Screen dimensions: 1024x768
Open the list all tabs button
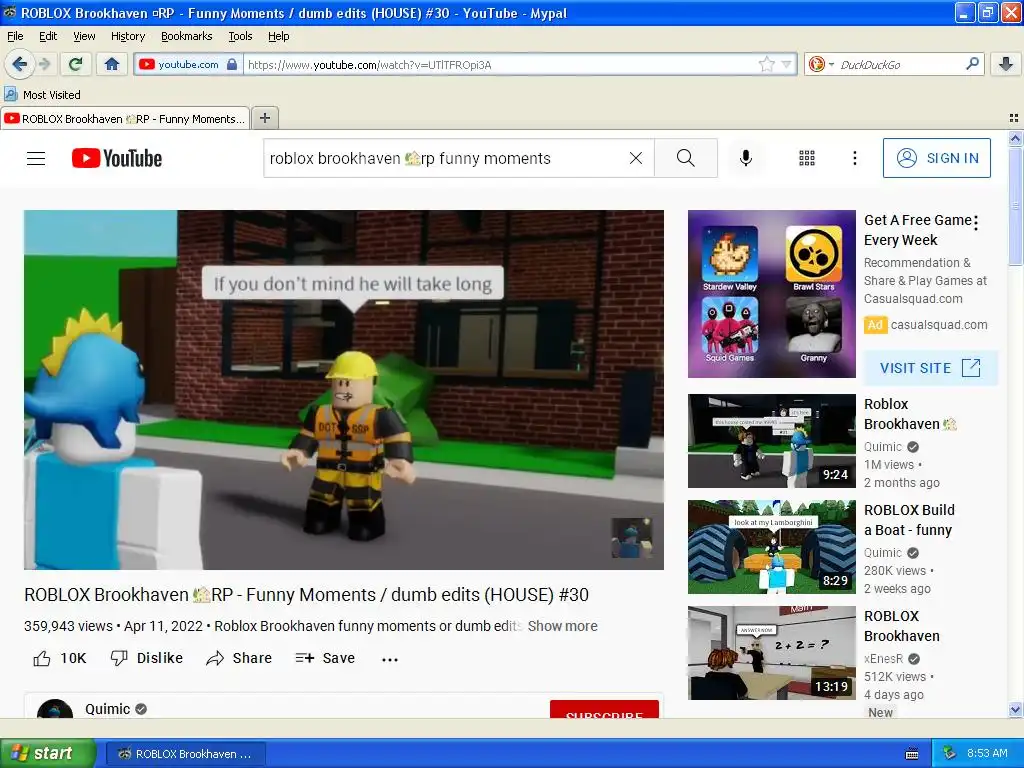pos(1014,118)
